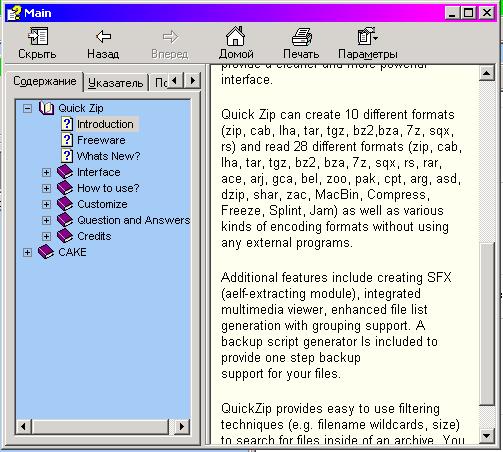Click the text 'support for your files.'
Viewport: 503px width, 452px height.
pos(281,373)
